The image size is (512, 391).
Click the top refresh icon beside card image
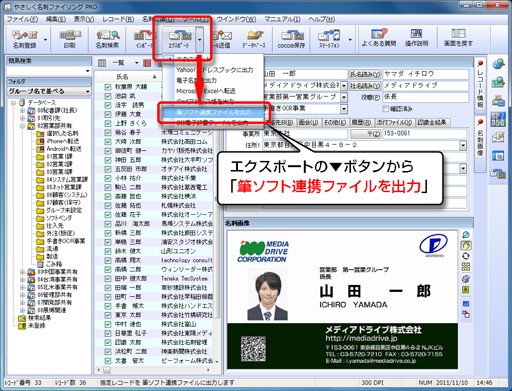click(466, 235)
